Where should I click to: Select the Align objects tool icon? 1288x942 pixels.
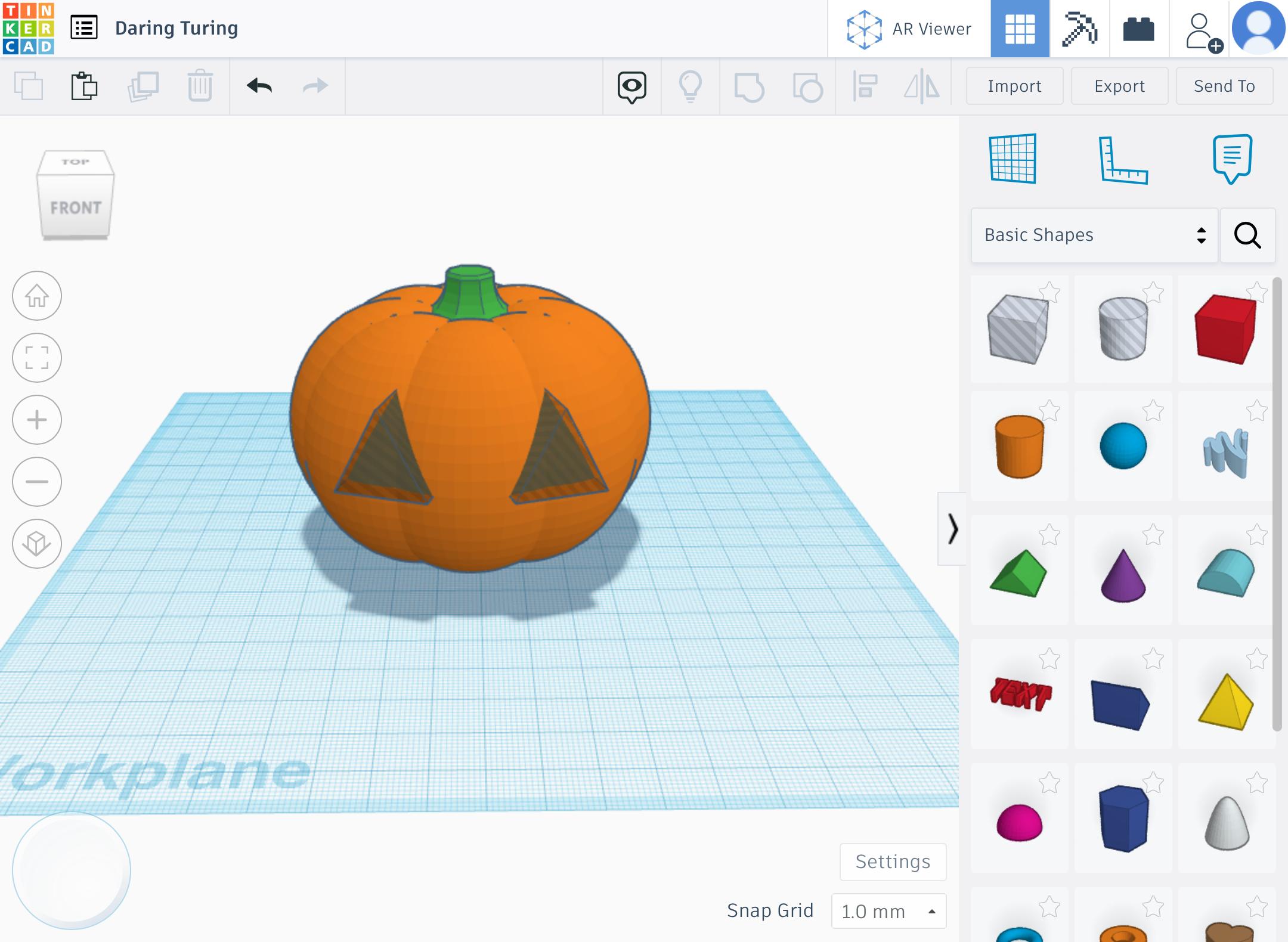click(865, 86)
